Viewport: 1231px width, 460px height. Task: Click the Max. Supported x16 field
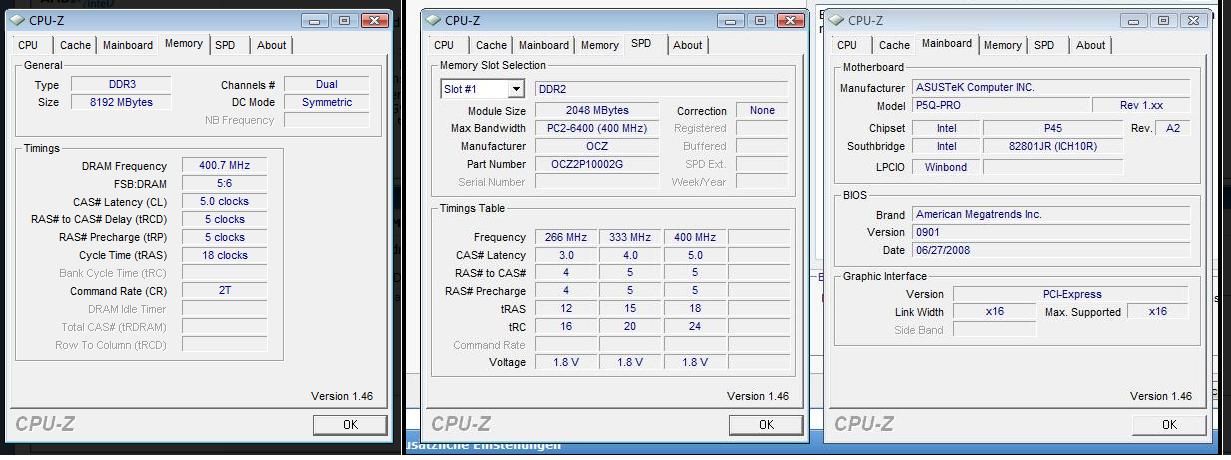coord(1158,312)
